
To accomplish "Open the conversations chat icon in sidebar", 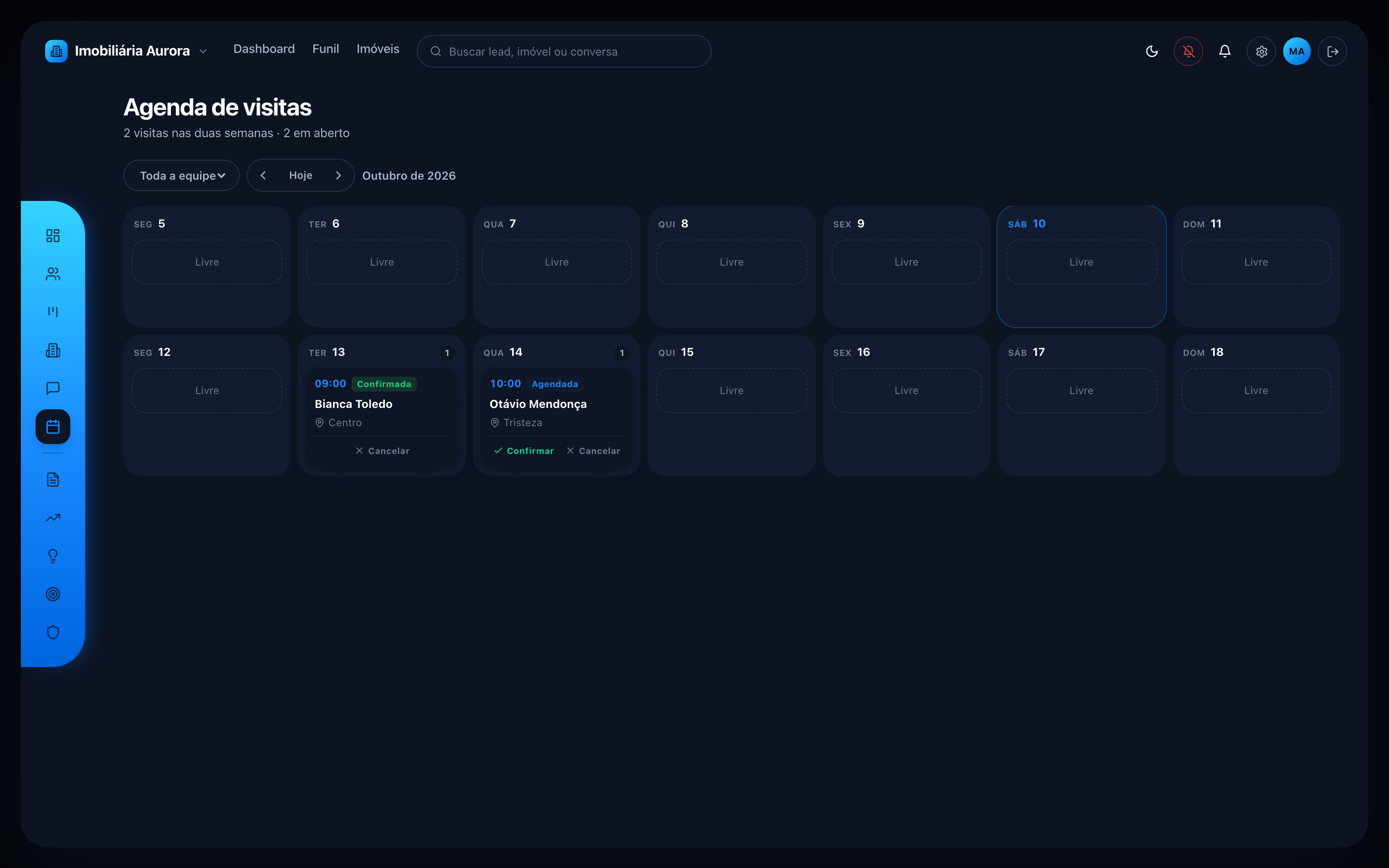I will pyautogui.click(x=53, y=388).
